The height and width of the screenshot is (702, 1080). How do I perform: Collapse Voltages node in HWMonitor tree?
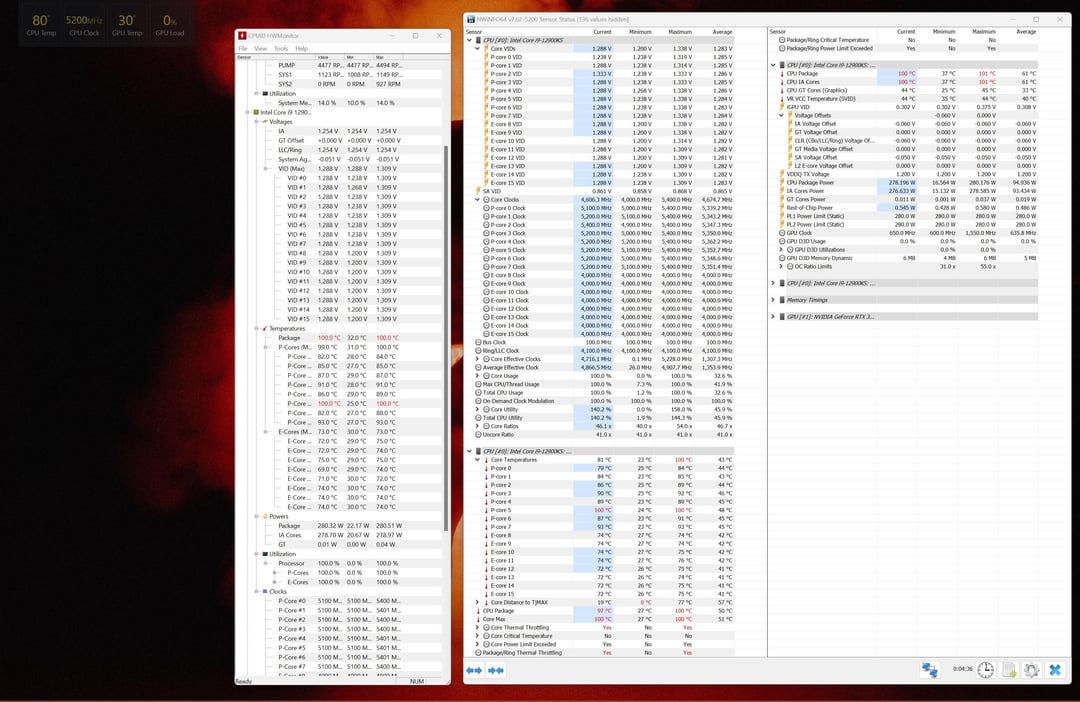[256, 122]
